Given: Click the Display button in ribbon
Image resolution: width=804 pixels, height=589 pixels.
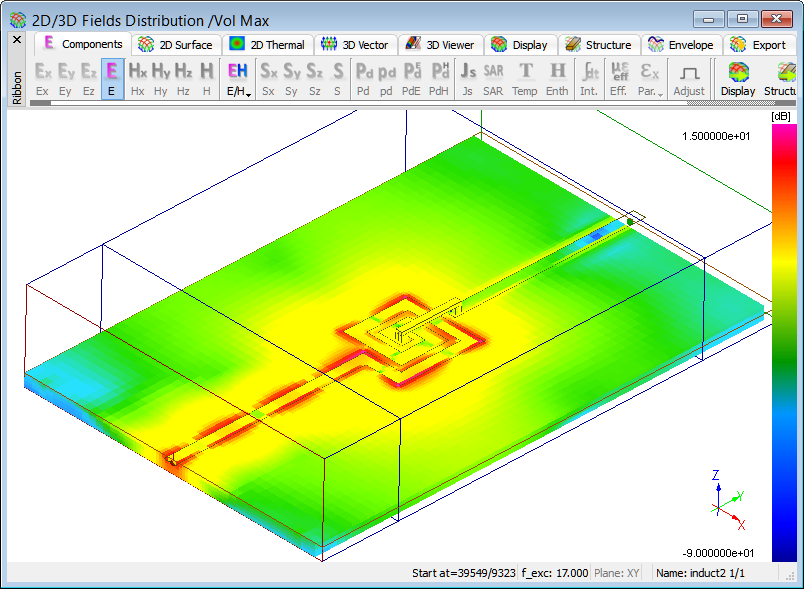Looking at the screenshot, I should [x=738, y=78].
